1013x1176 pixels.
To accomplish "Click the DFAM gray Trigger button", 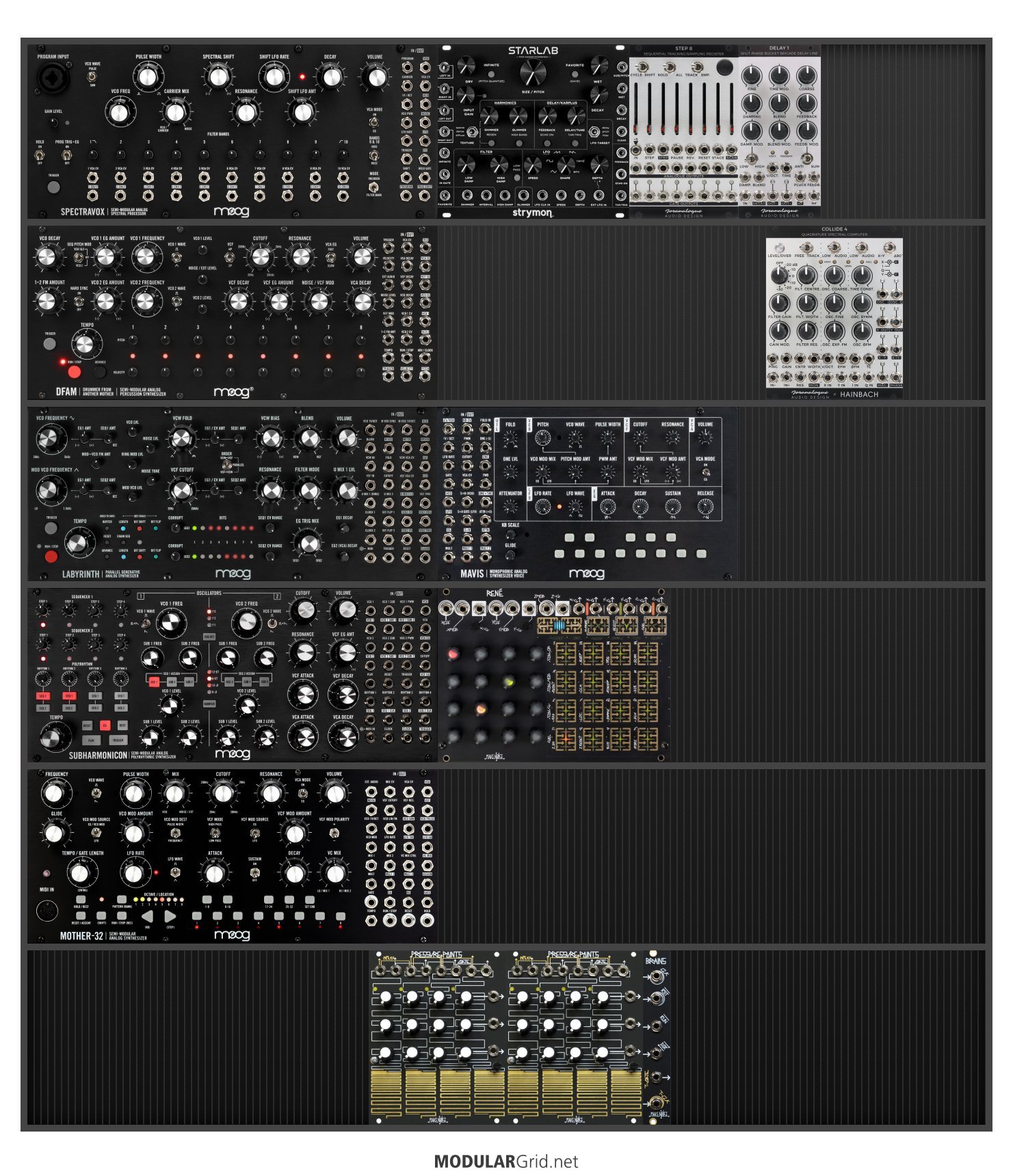I will (x=50, y=343).
